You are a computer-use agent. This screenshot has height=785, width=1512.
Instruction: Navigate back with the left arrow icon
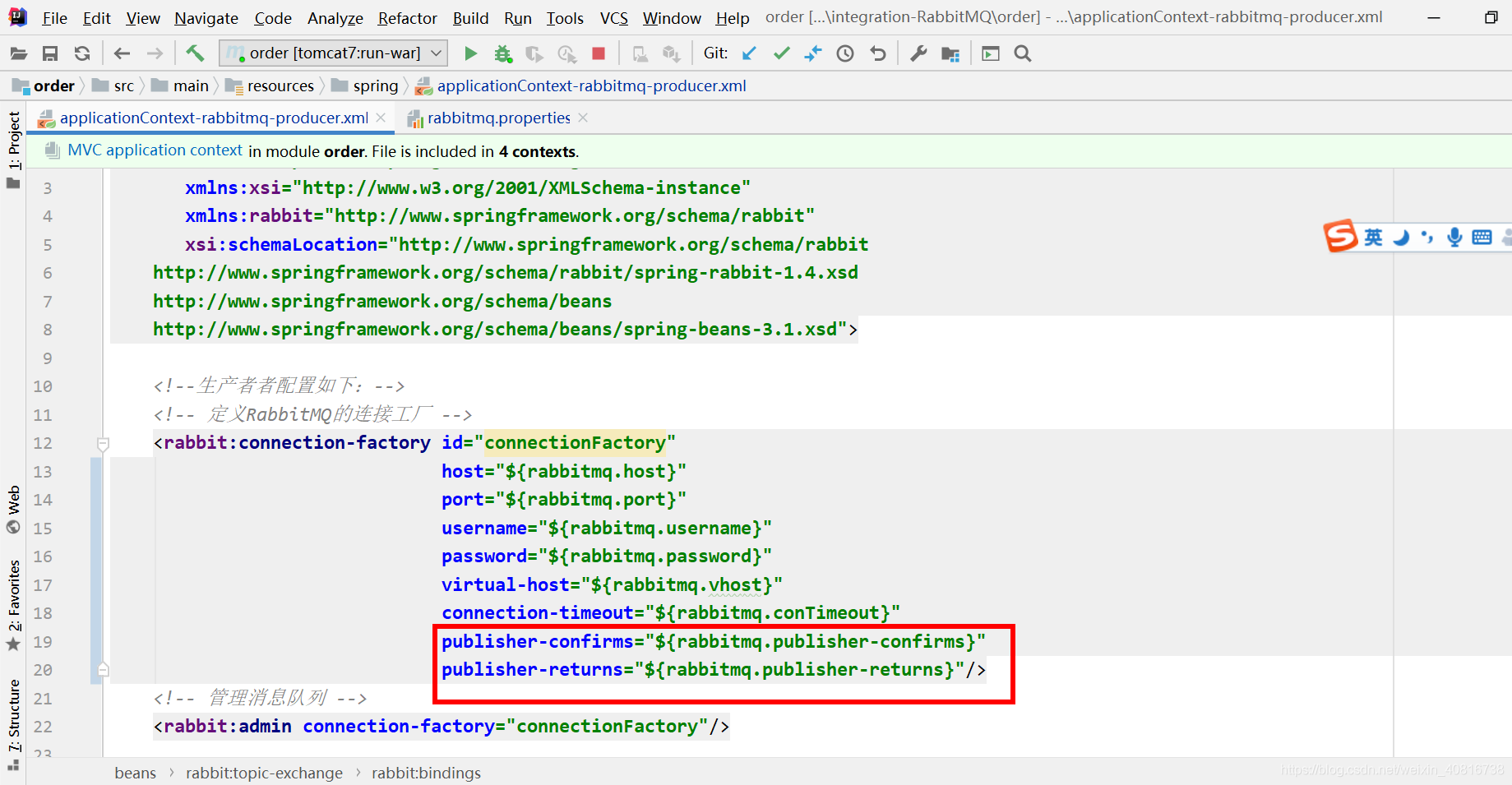(x=123, y=53)
